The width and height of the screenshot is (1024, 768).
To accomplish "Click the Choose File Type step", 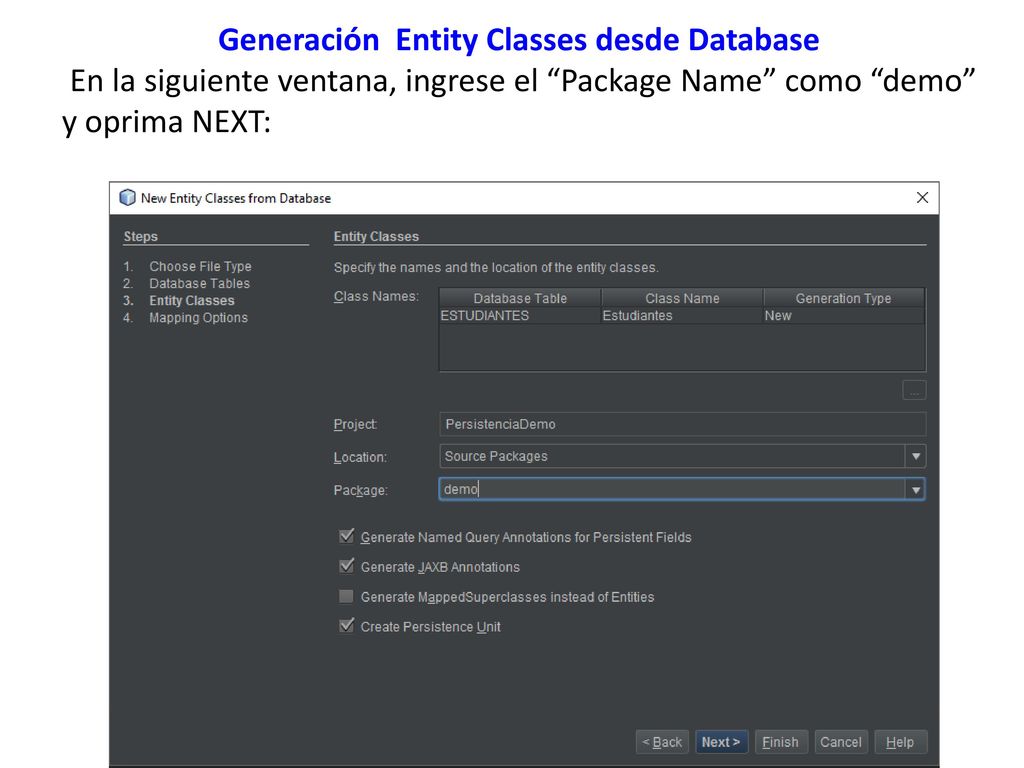I will tap(200, 266).
